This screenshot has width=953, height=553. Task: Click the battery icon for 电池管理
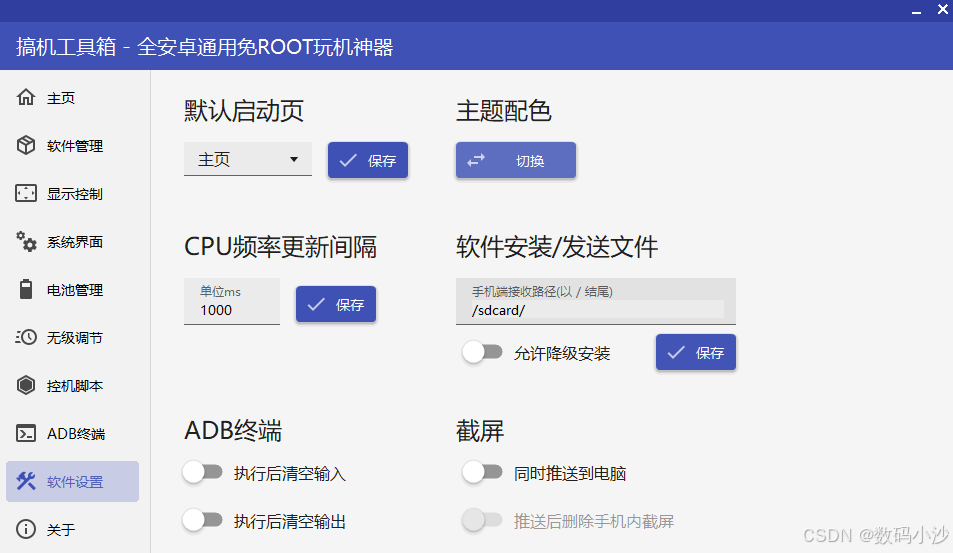click(x=26, y=289)
